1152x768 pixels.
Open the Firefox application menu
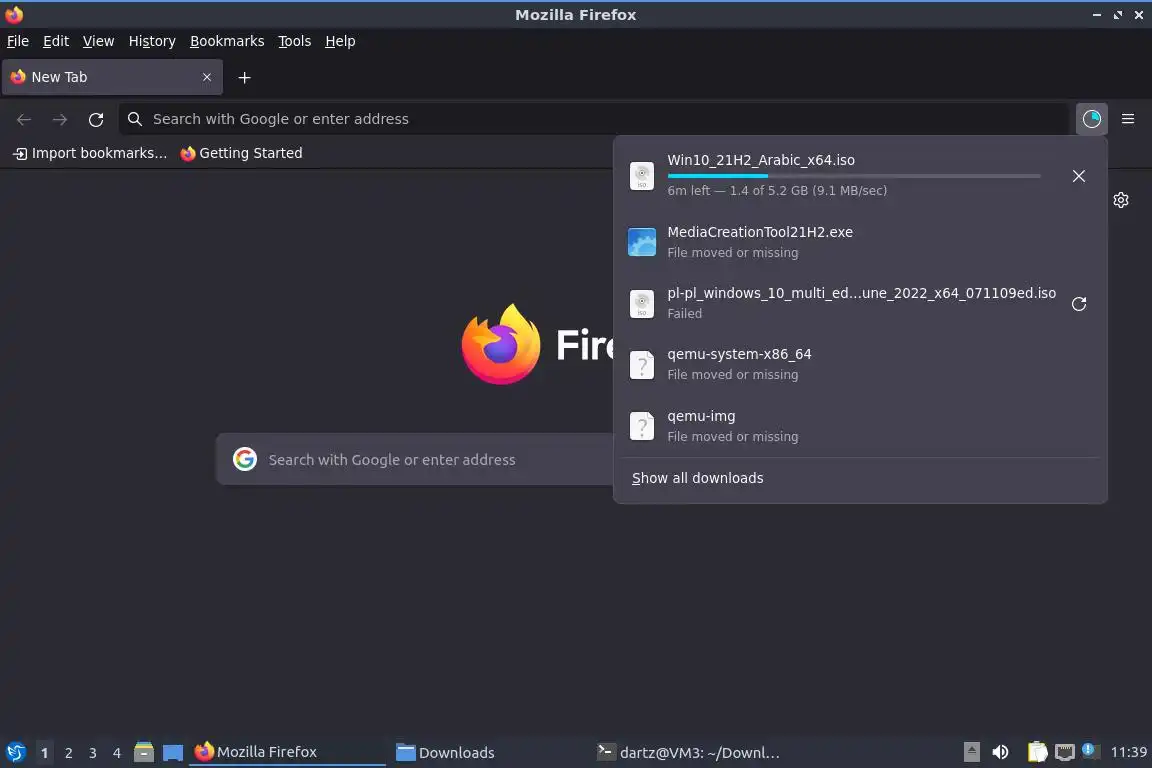(x=1128, y=119)
